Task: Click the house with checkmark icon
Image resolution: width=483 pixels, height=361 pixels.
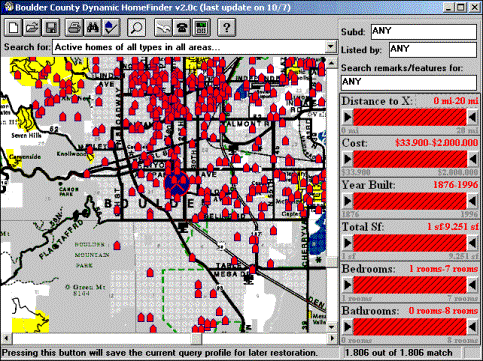Action: tap(111, 27)
